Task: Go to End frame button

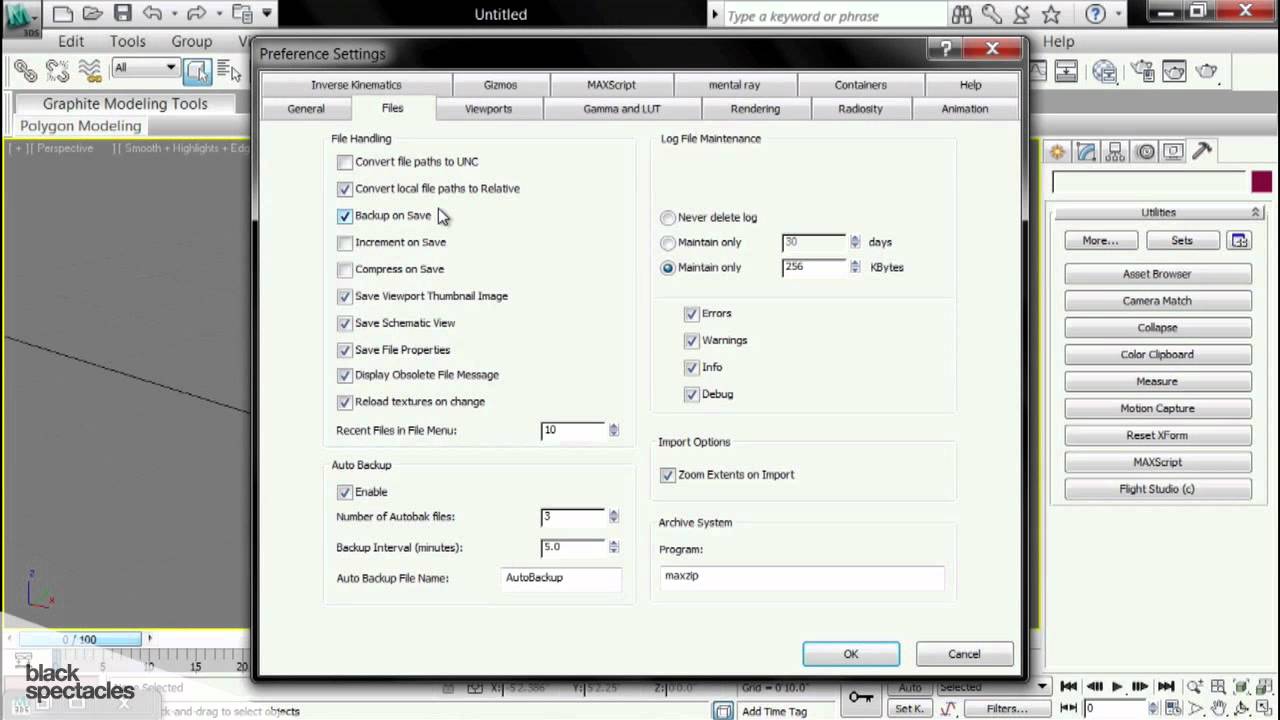Action: coord(1165,687)
